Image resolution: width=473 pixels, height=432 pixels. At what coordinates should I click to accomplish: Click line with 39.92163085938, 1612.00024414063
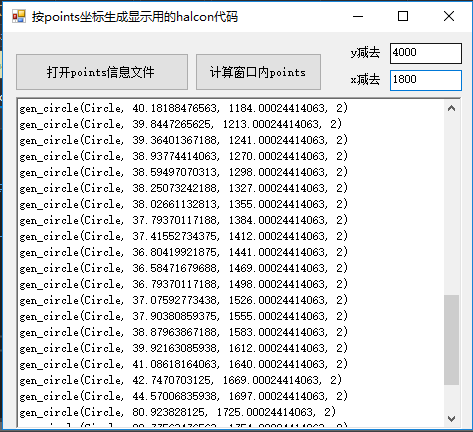point(183,348)
